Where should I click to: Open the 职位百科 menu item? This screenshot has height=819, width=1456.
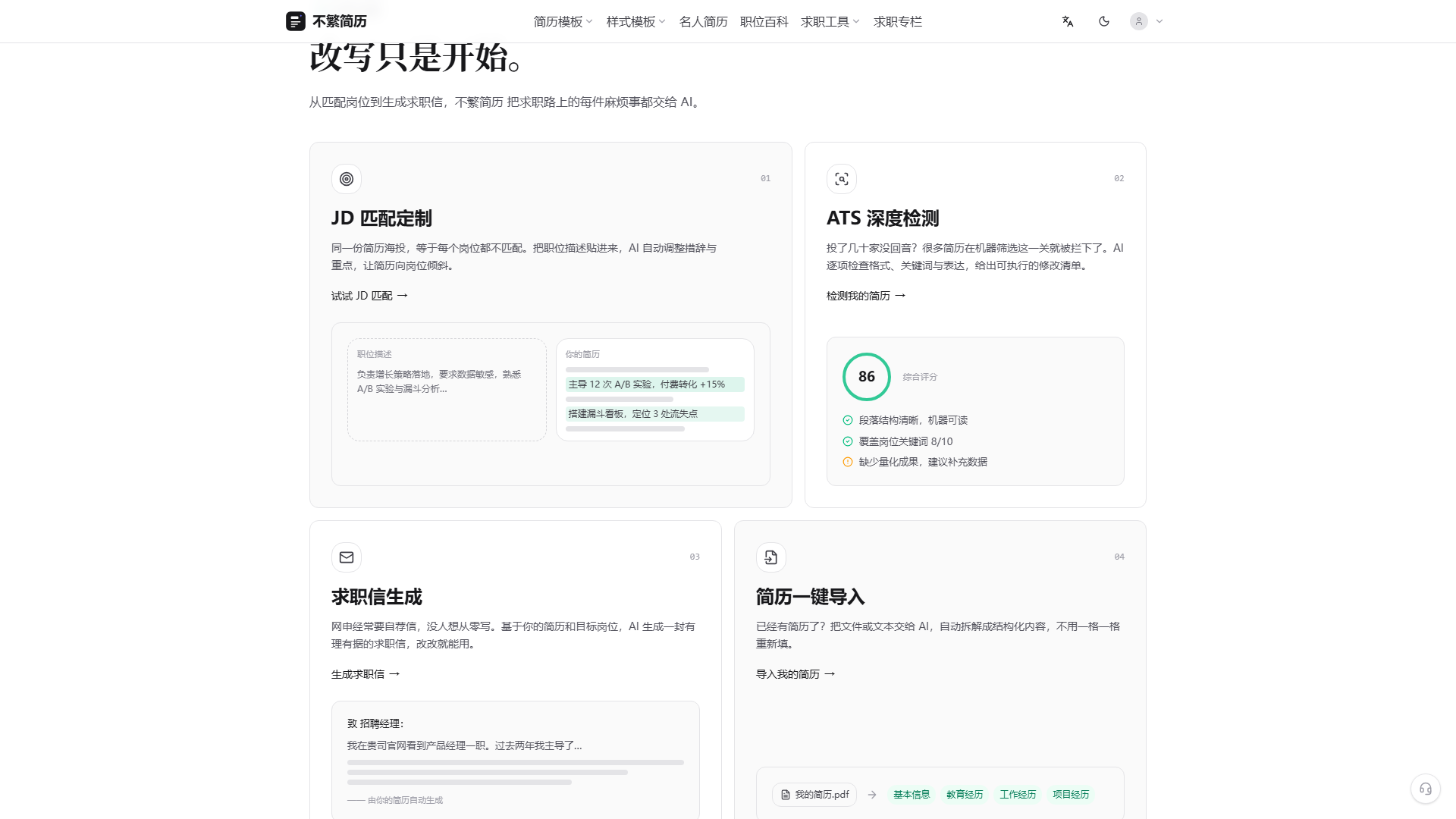[764, 21]
